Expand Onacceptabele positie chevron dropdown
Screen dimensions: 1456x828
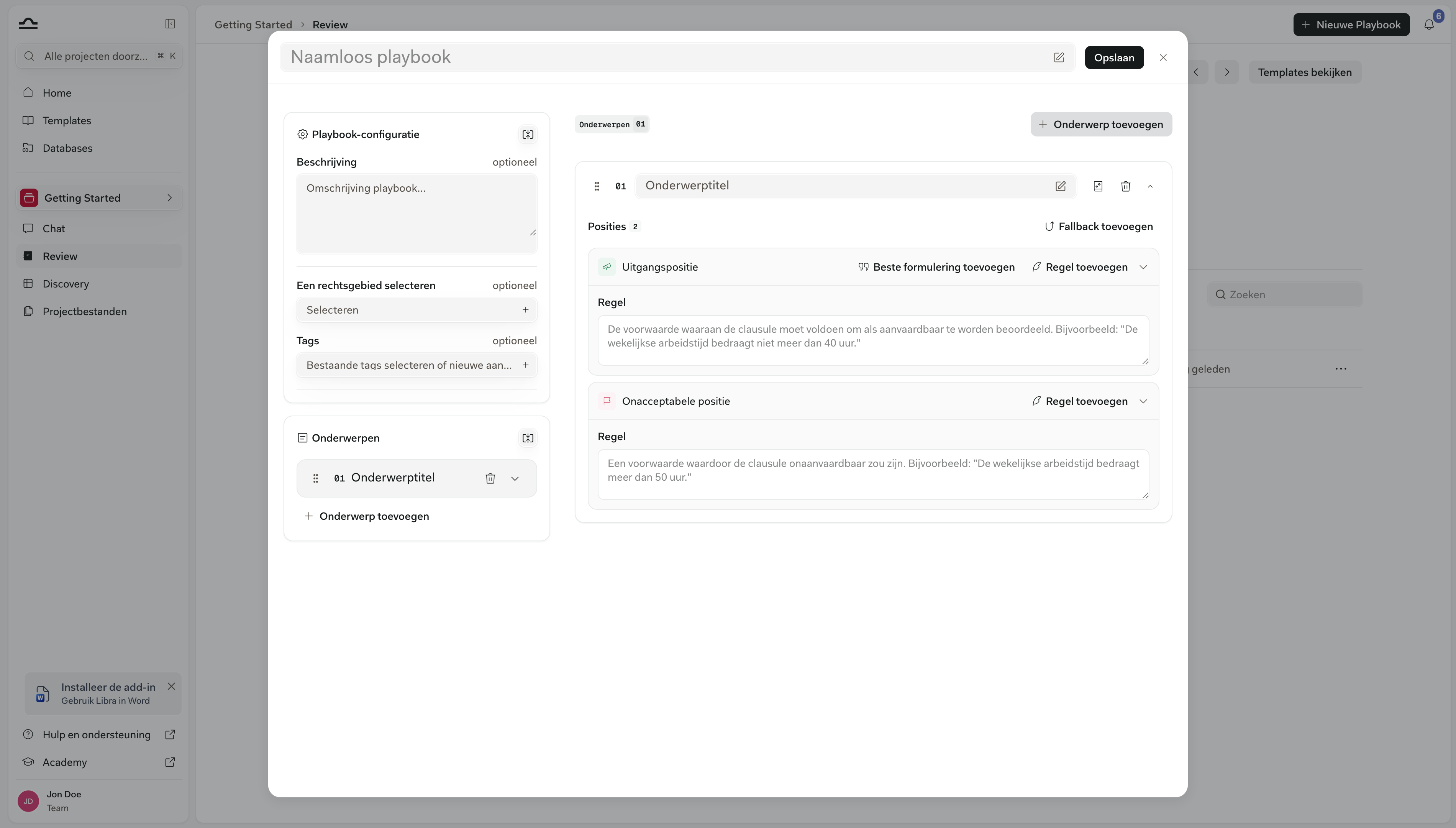(1143, 401)
